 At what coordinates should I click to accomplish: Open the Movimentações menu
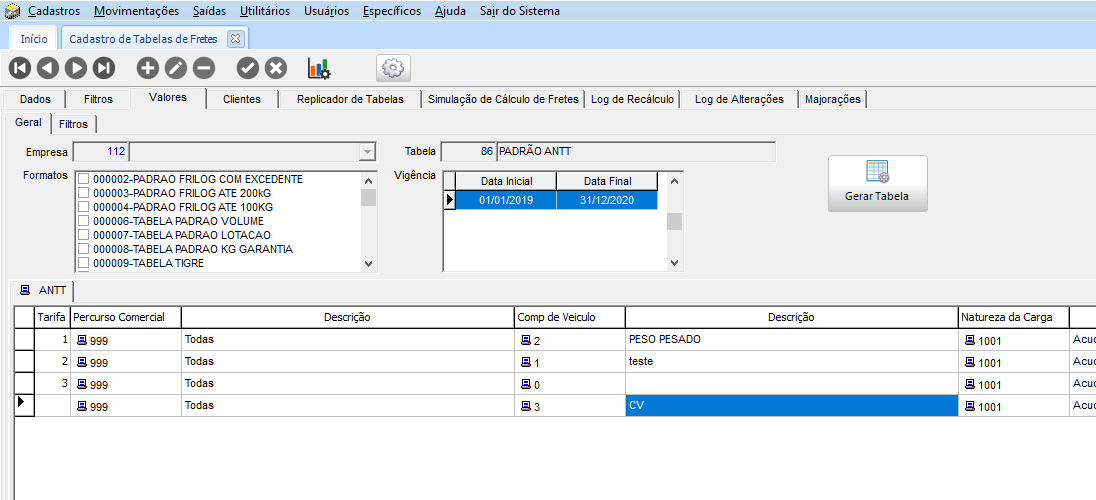136,11
